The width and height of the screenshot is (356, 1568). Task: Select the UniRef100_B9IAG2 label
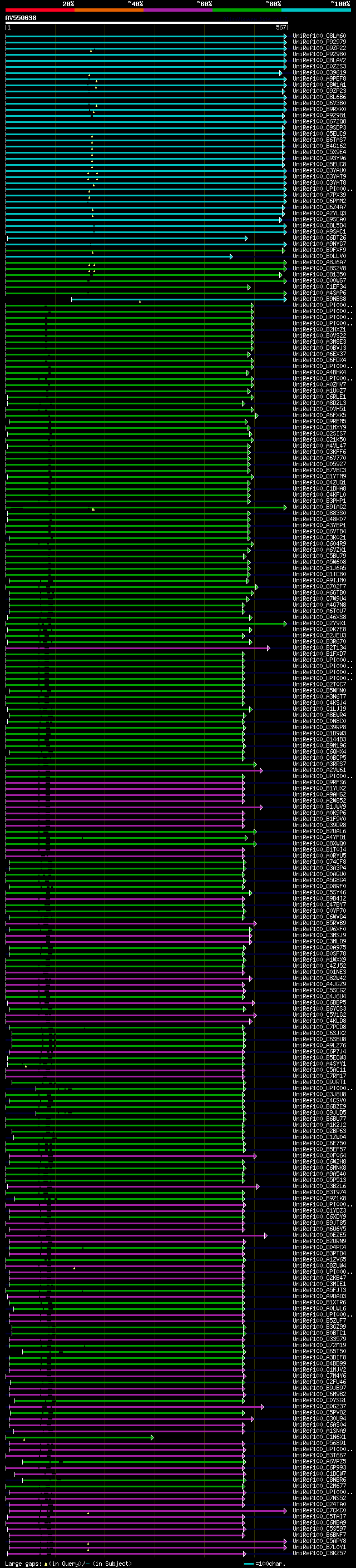pyautogui.click(x=319, y=506)
